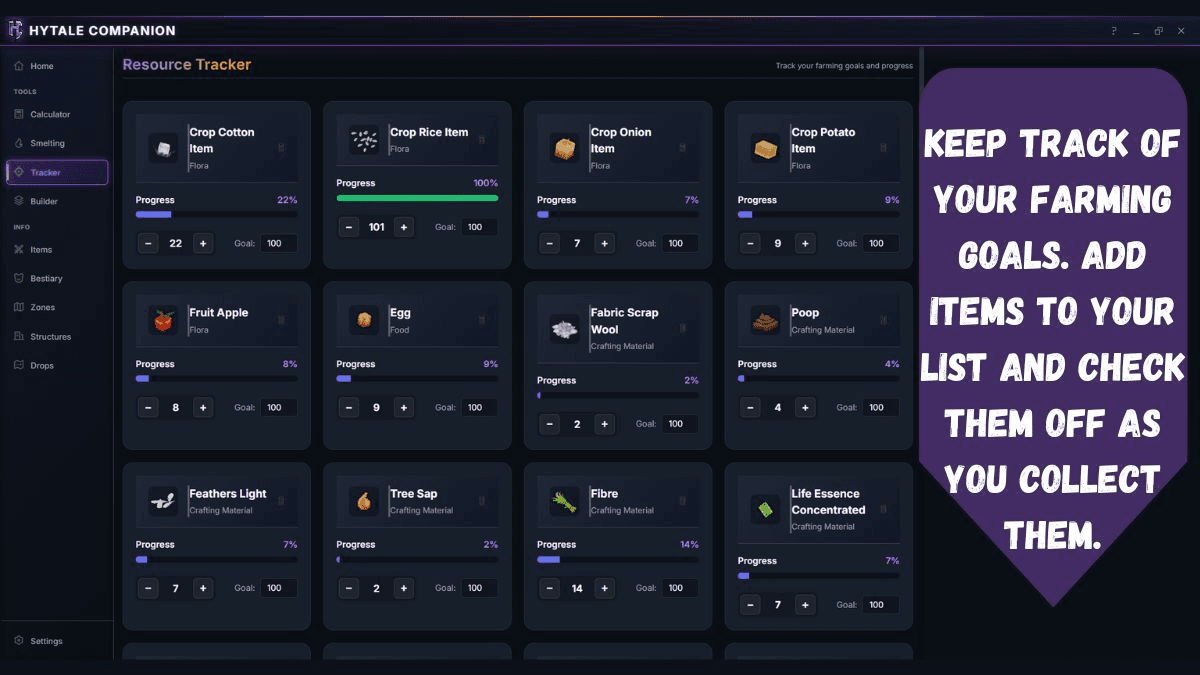Click the Crop Cotton progress bar
The width and height of the screenshot is (1200, 675).
pyautogui.click(x=217, y=214)
